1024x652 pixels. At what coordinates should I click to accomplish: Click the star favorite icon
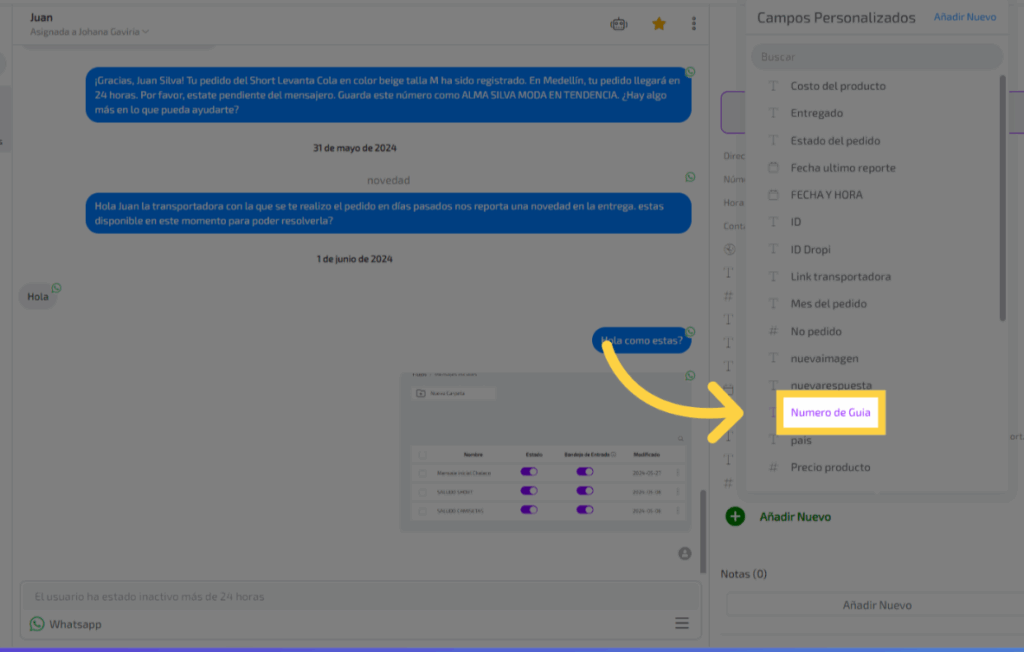[659, 24]
